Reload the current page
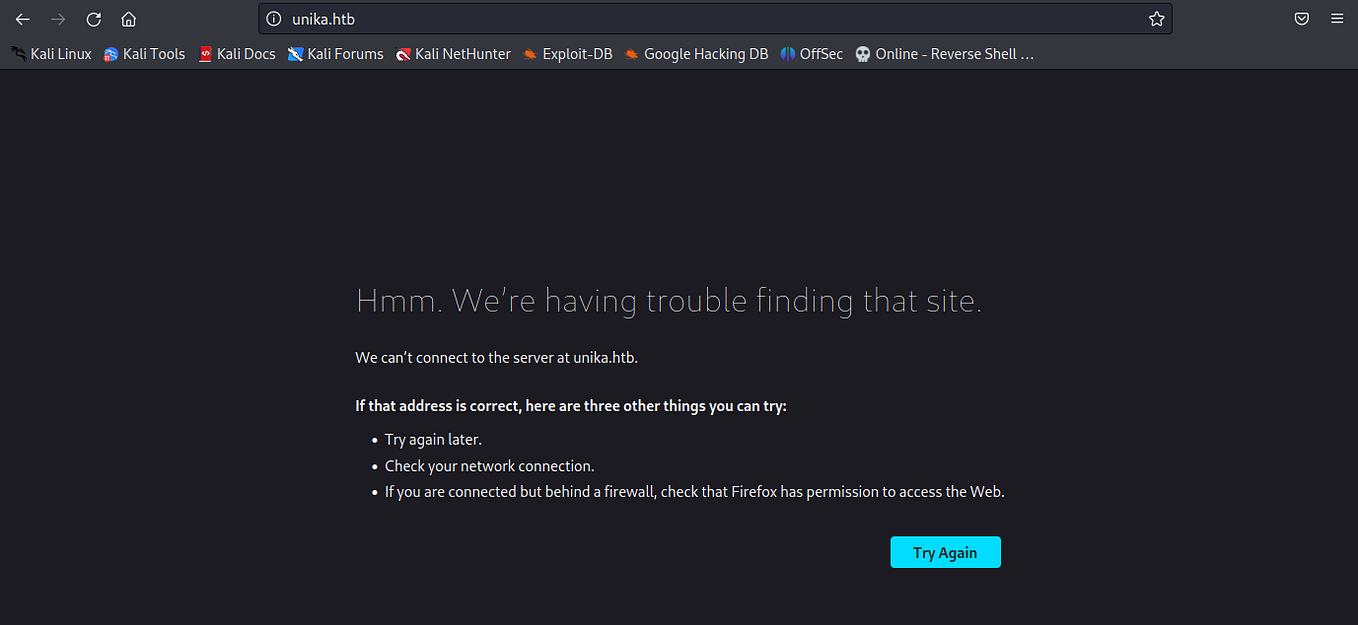The height and width of the screenshot is (625, 1358). pos(93,19)
